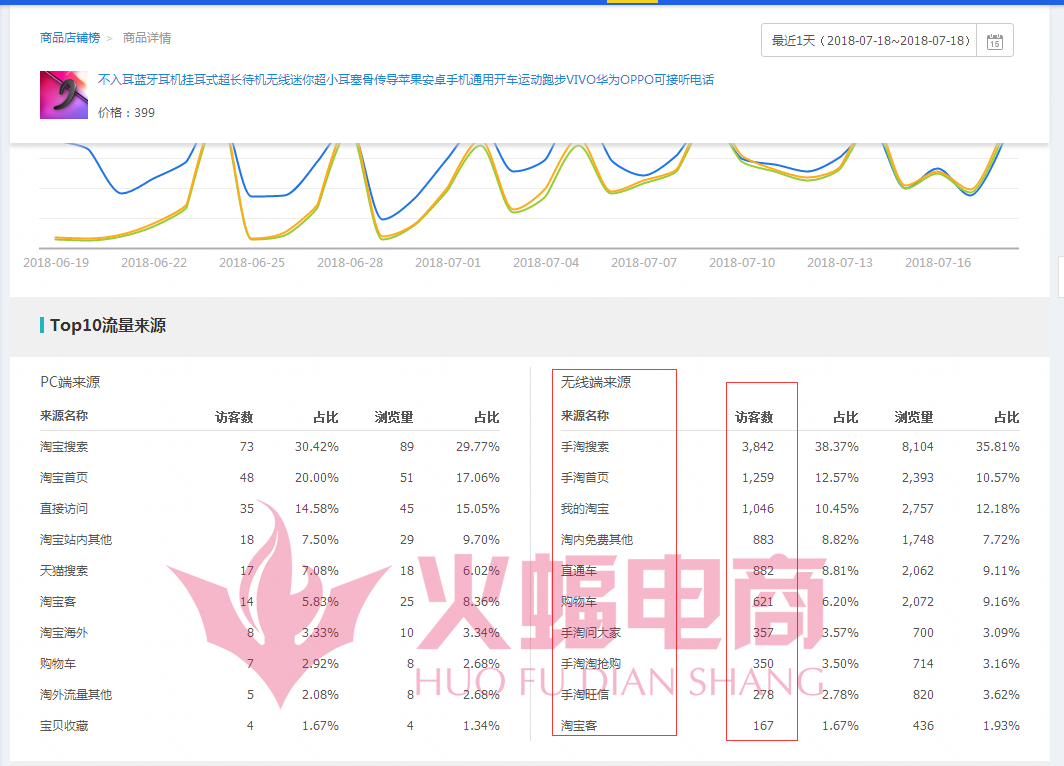Click the Top10流量来源 section heading
This screenshot has height=766, width=1064.
(108, 325)
